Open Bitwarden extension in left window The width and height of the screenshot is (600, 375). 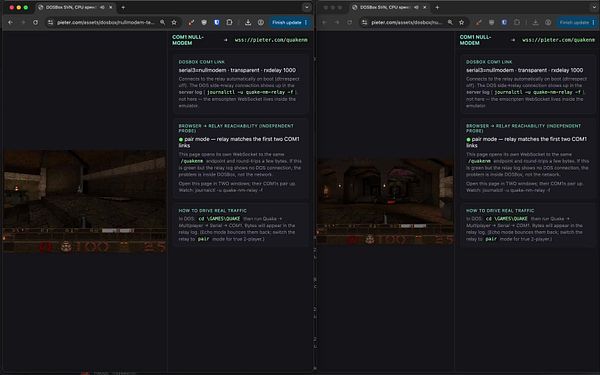point(217,23)
